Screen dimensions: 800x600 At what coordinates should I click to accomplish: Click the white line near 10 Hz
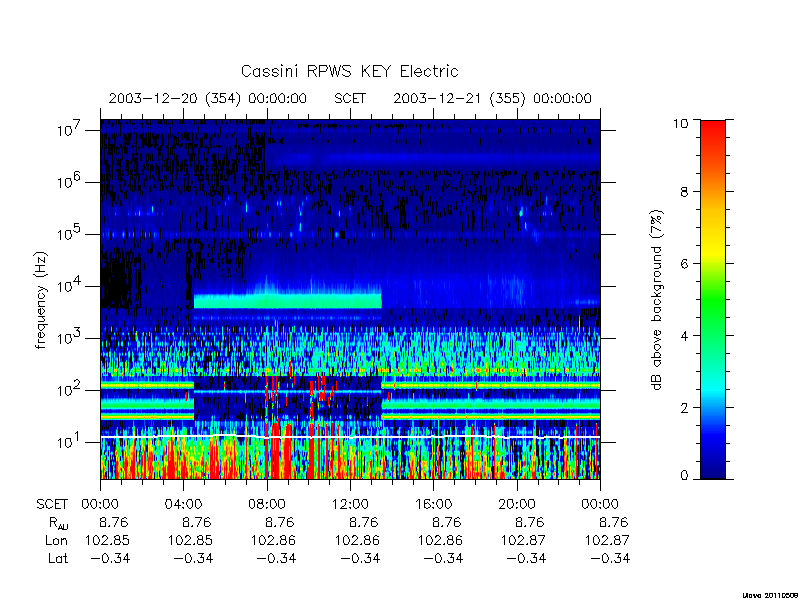350,437
